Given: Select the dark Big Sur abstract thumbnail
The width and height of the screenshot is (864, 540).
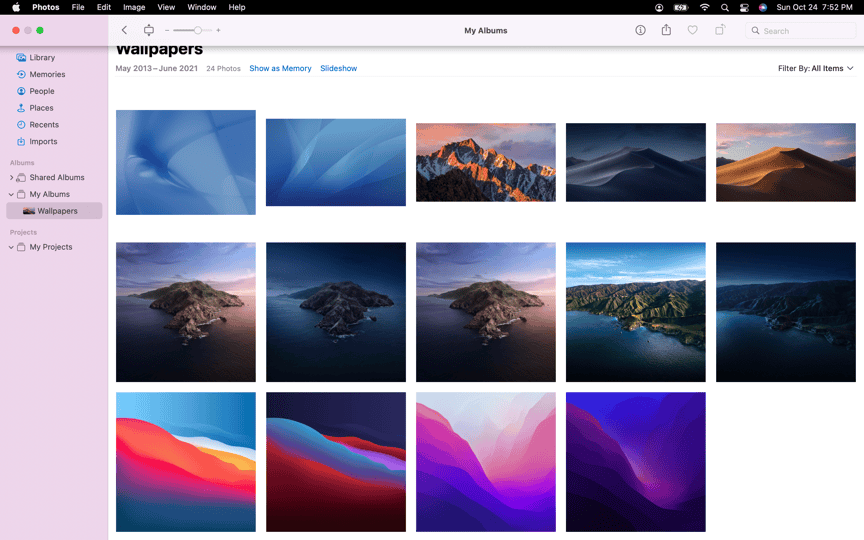Looking at the screenshot, I should click(336, 462).
